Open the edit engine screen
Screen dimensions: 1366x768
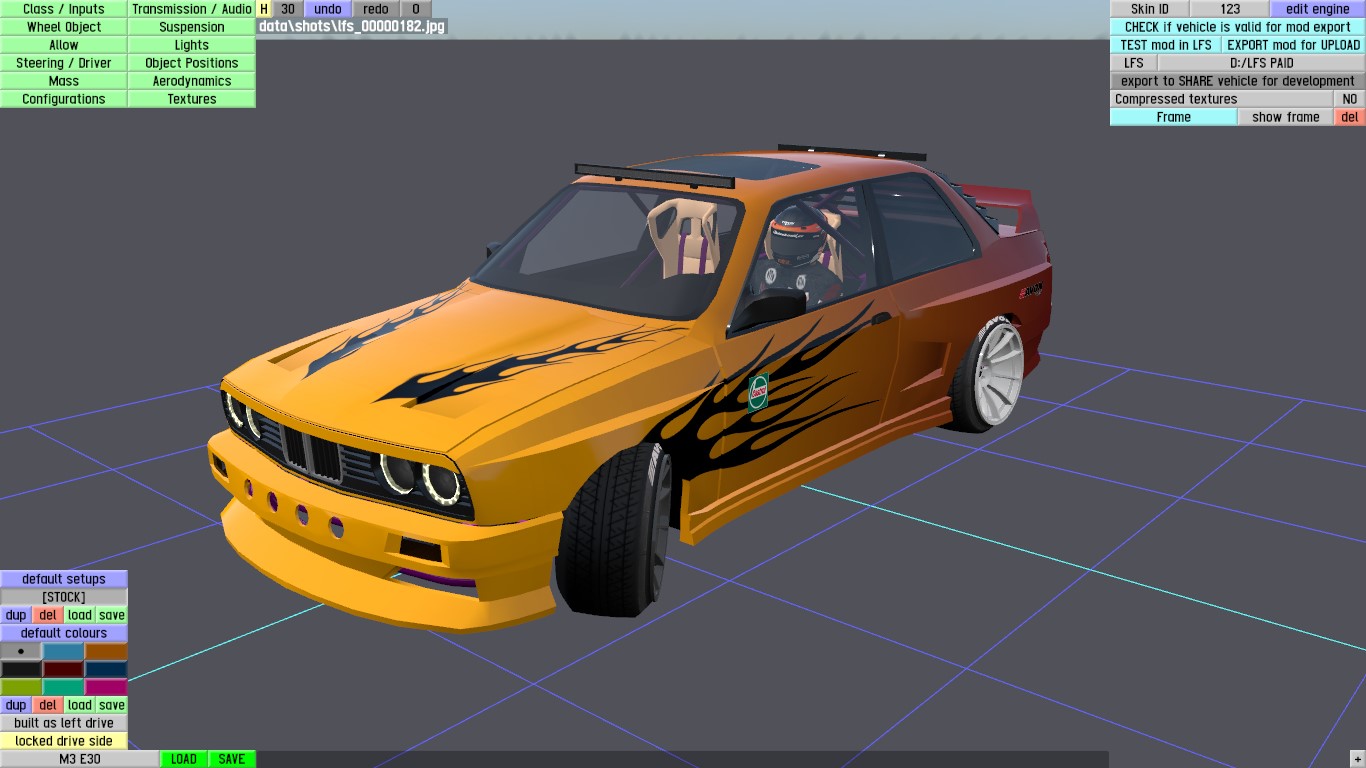1318,9
